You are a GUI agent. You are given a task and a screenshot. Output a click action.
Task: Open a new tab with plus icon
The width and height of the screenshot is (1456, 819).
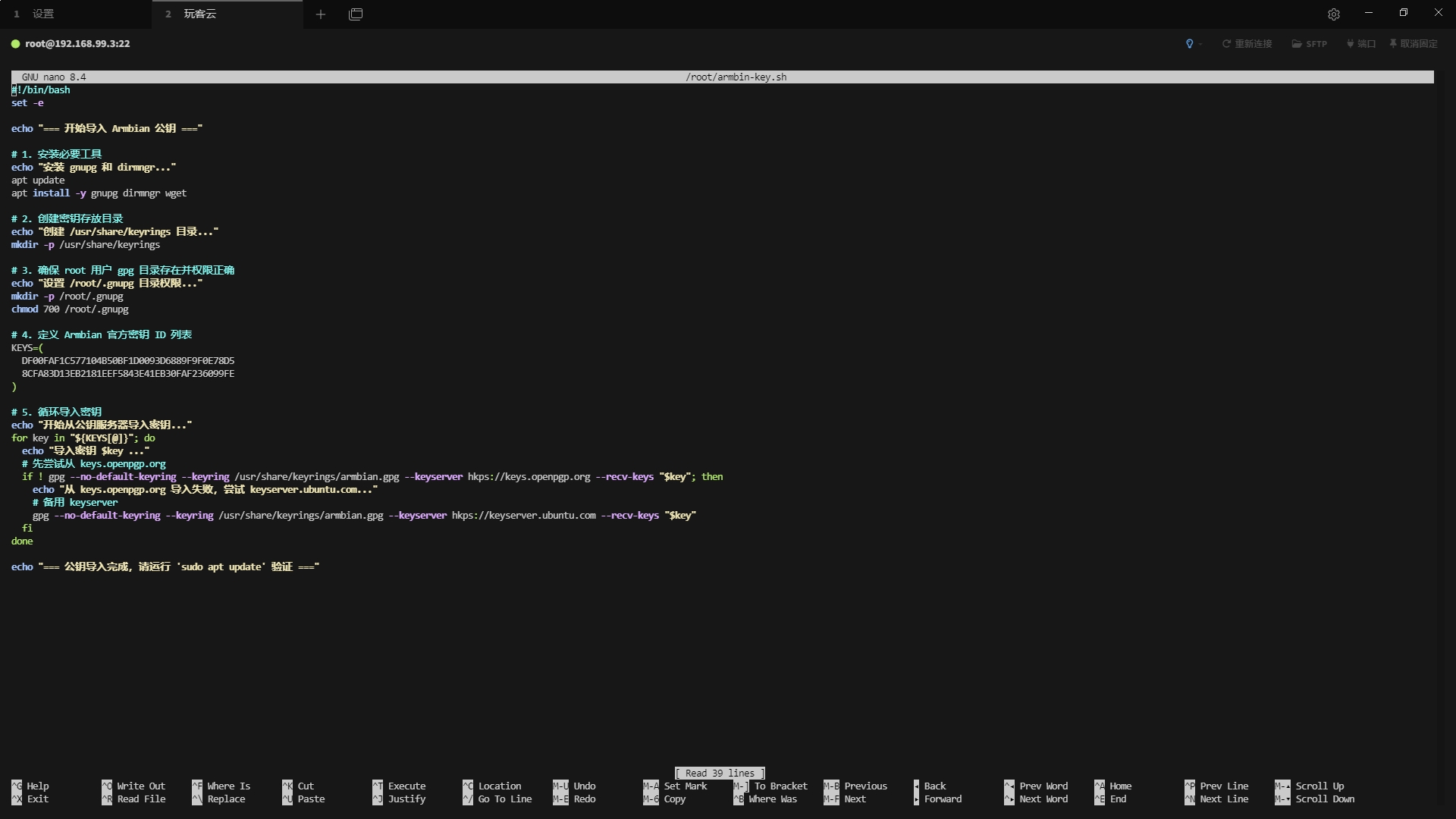pyautogui.click(x=321, y=14)
